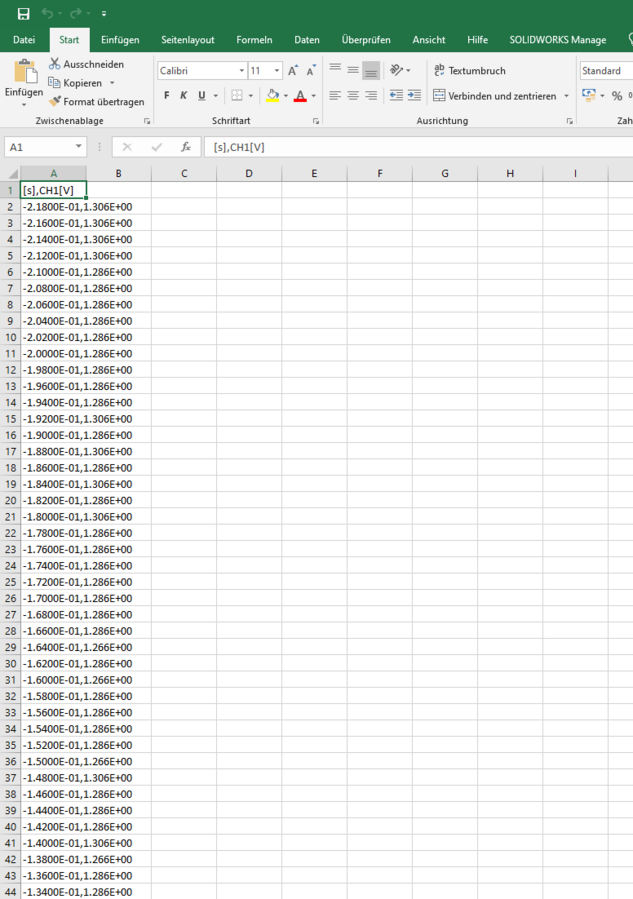Expand the Name Box dropdown arrow
The width and height of the screenshot is (633, 899).
coord(79,147)
